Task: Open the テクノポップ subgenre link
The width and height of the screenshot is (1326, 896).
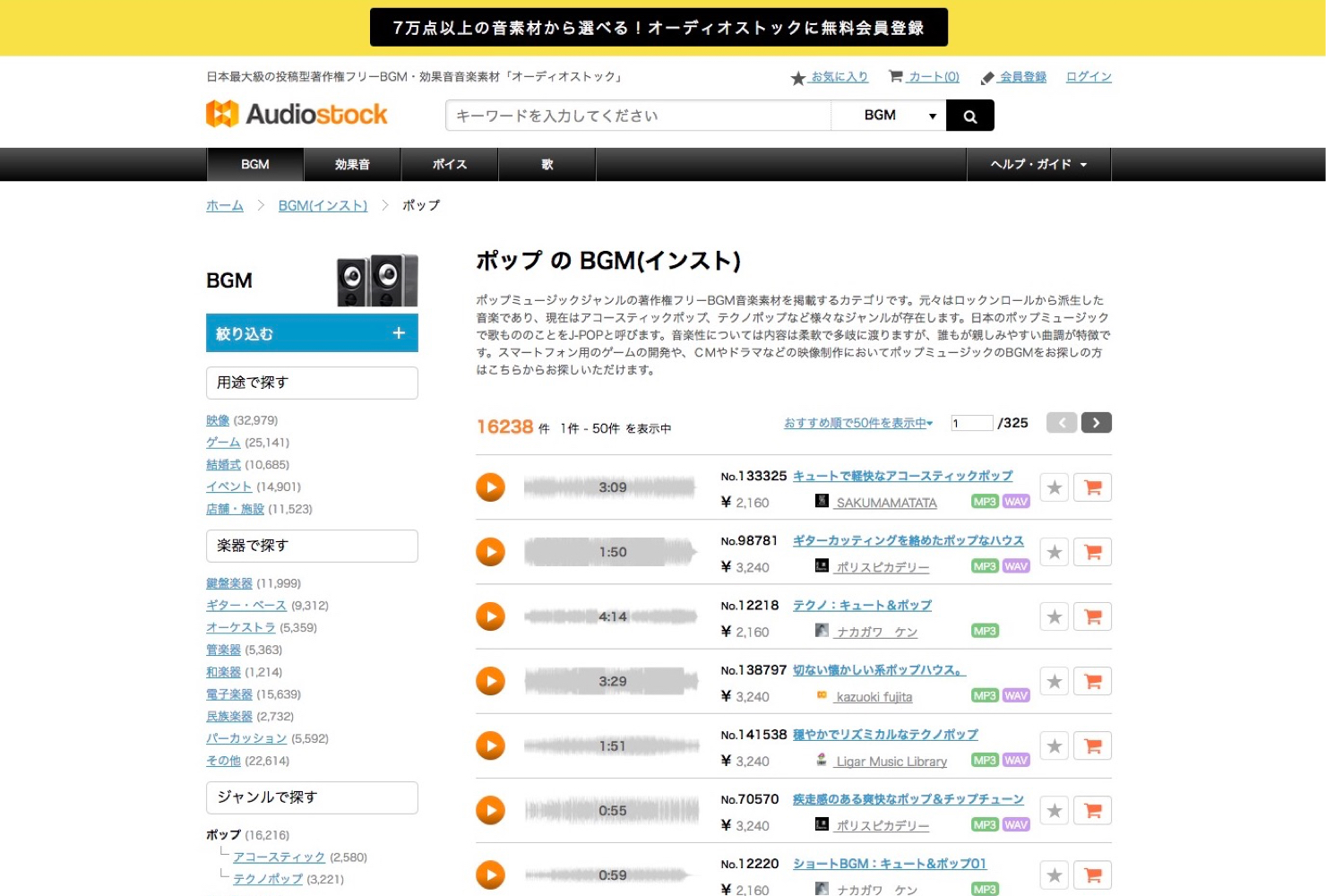Action: [x=268, y=880]
